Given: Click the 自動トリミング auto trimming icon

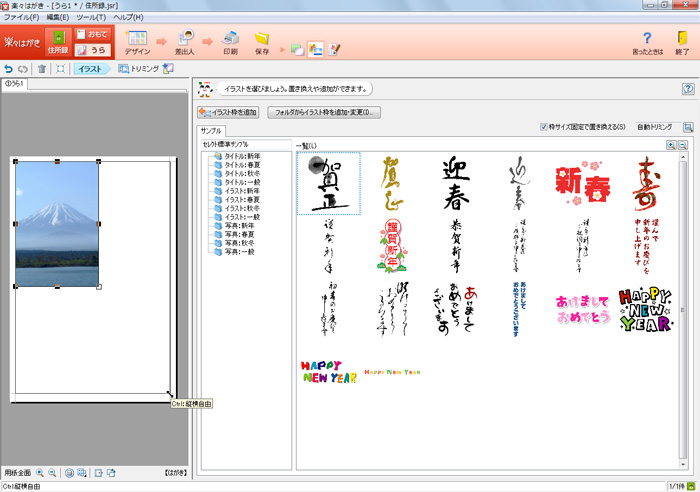Looking at the screenshot, I should point(688,128).
